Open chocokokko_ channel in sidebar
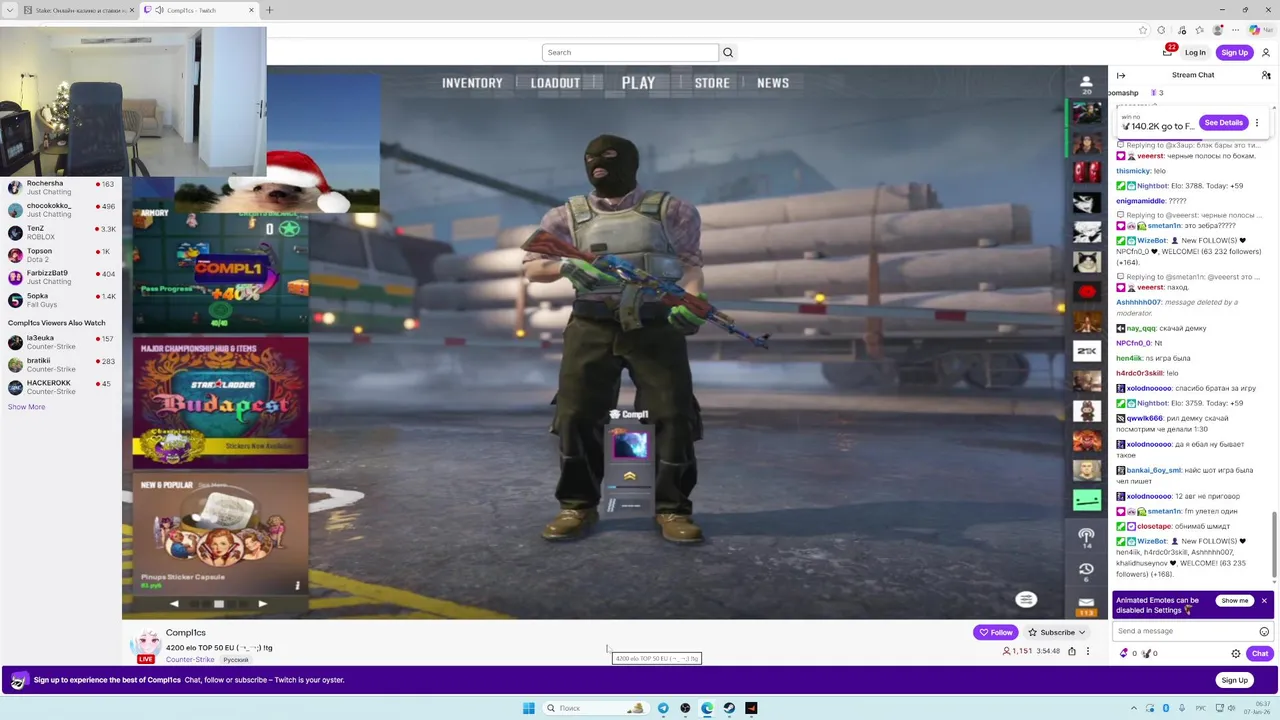 click(61, 210)
